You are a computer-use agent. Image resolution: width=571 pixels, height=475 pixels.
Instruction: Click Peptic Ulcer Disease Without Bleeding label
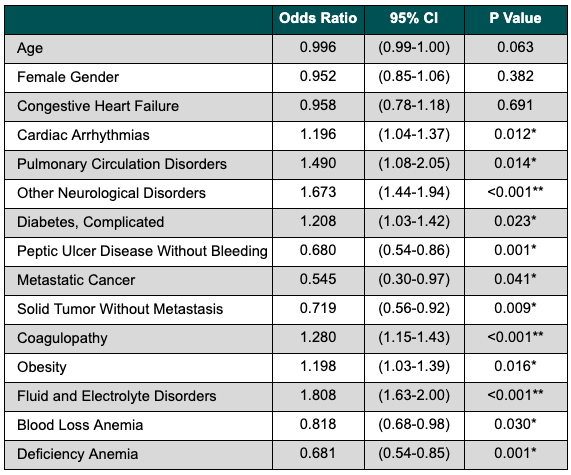tap(142, 251)
